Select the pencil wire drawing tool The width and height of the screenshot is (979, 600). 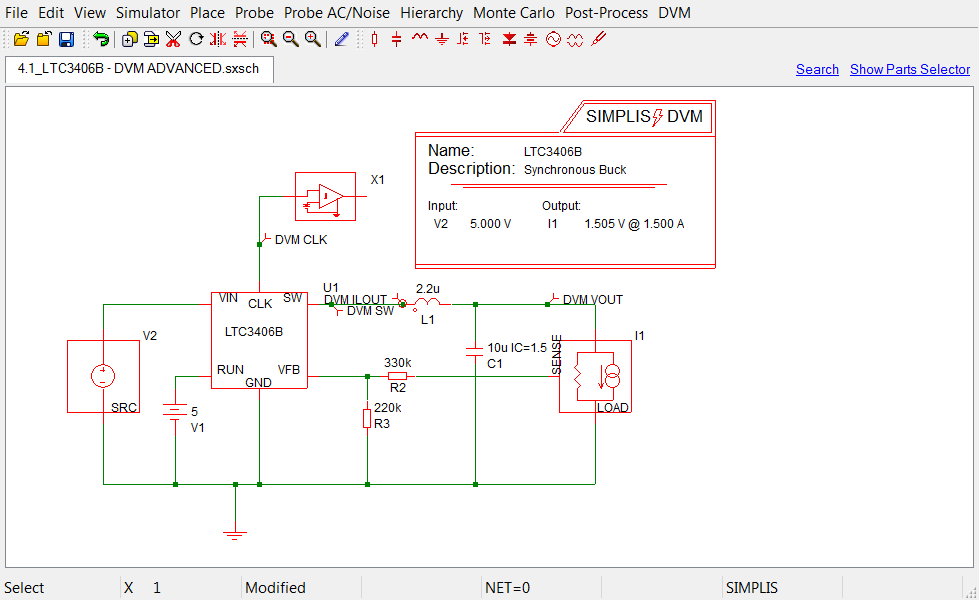click(x=342, y=39)
